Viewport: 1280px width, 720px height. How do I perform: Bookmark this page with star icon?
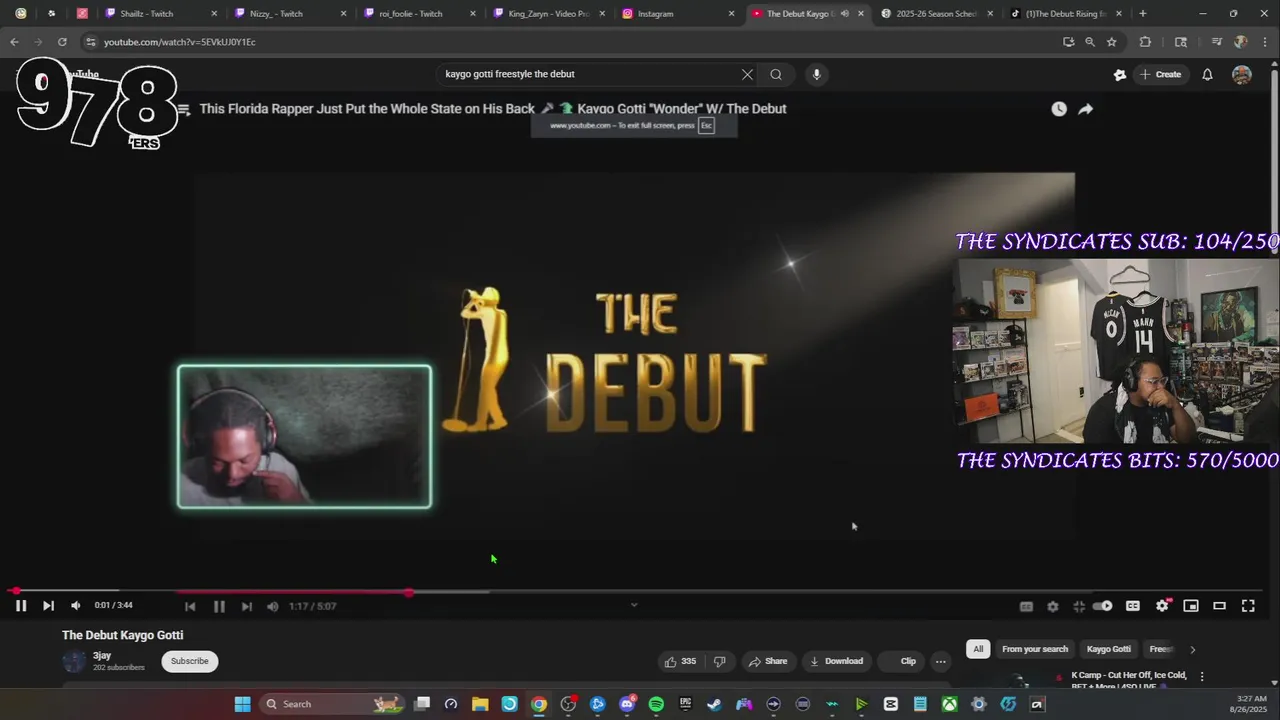tap(1111, 42)
